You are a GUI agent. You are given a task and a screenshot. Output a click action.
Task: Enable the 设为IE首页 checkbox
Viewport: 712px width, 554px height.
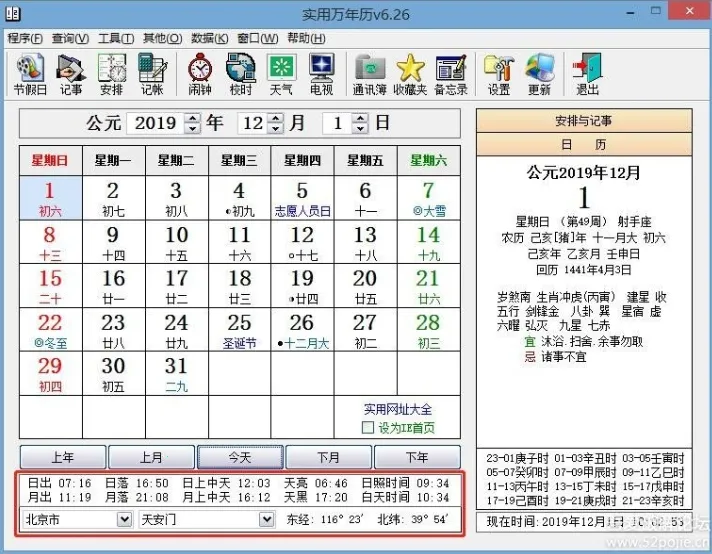coord(368,427)
